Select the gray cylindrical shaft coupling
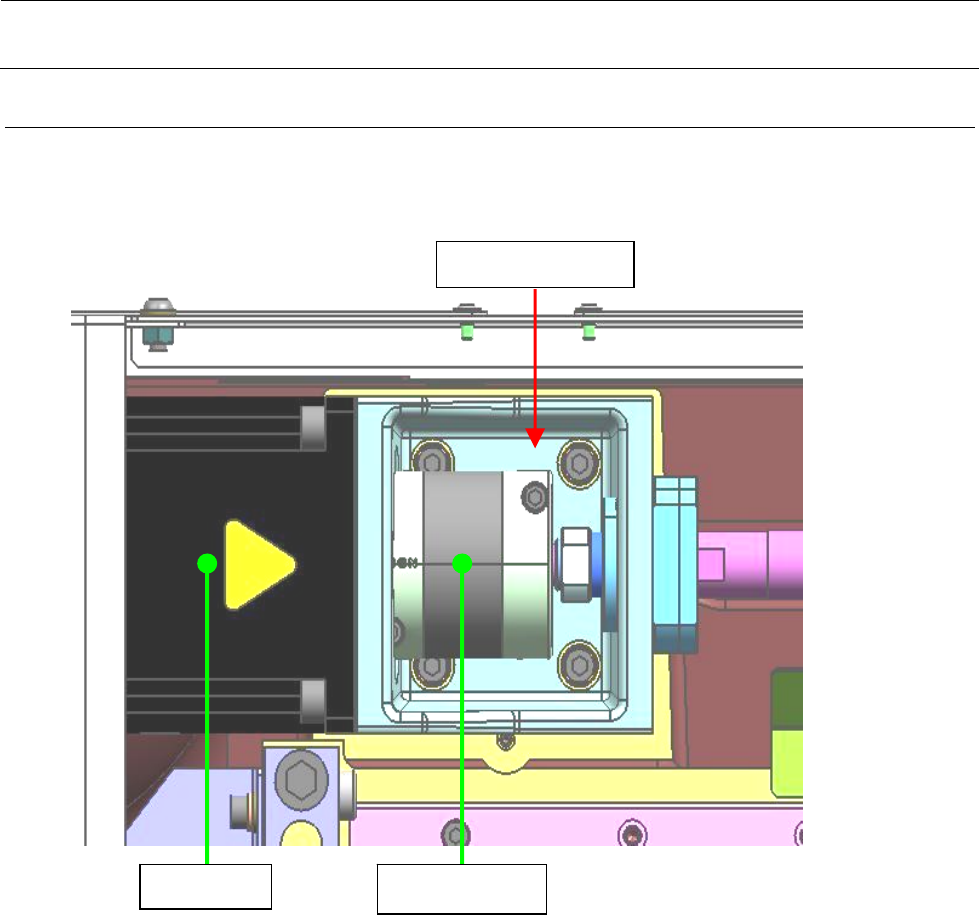 pyautogui.click(x=473, y=565)
